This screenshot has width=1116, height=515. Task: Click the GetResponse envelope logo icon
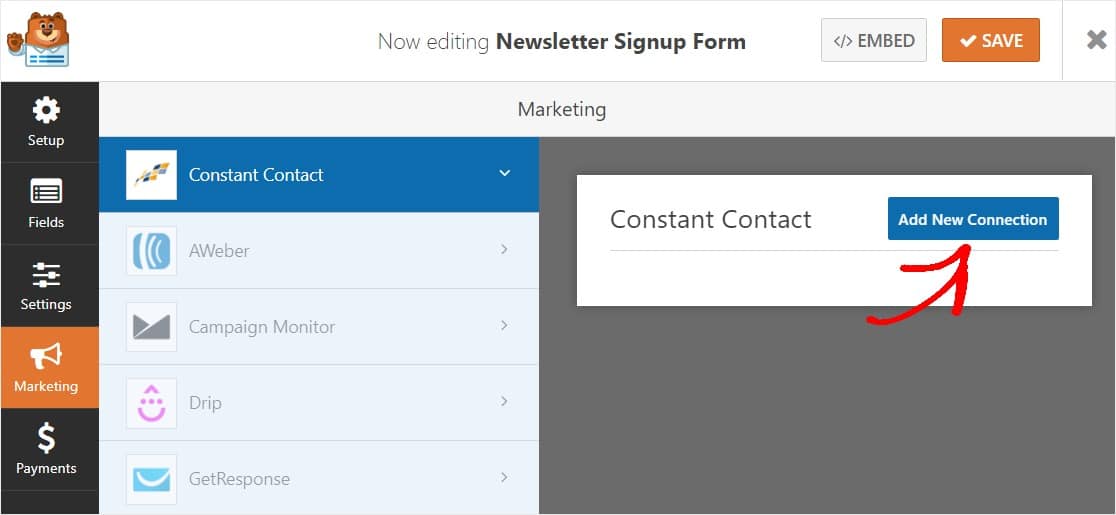point(151,479)
